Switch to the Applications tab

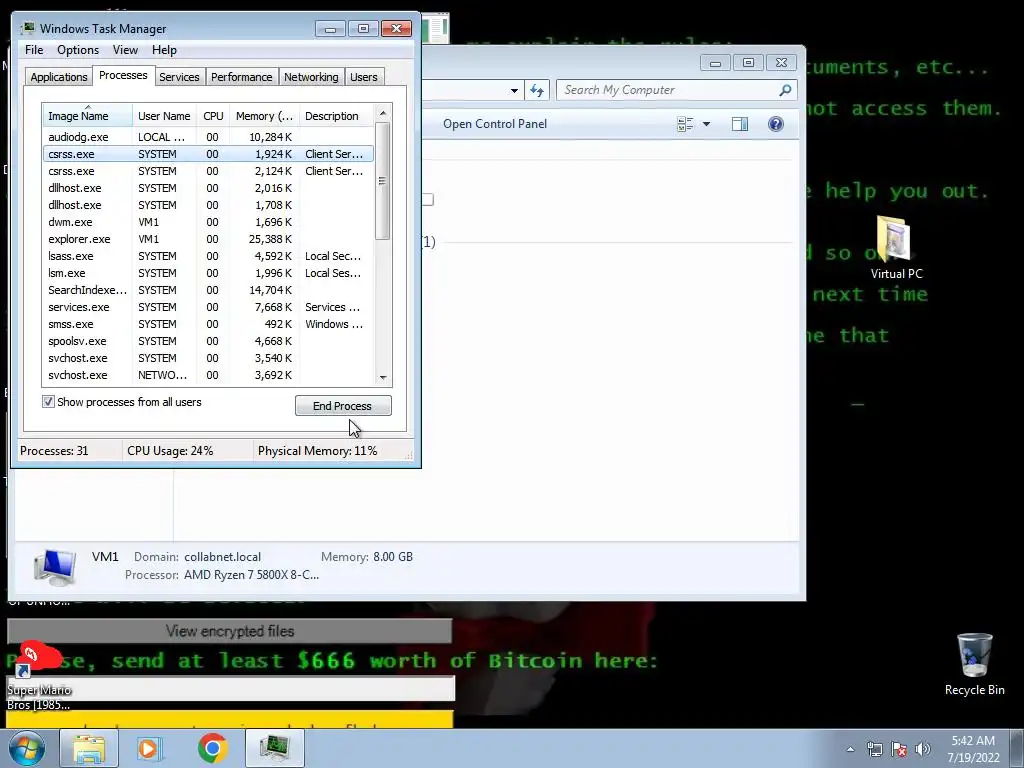(59, 77)
